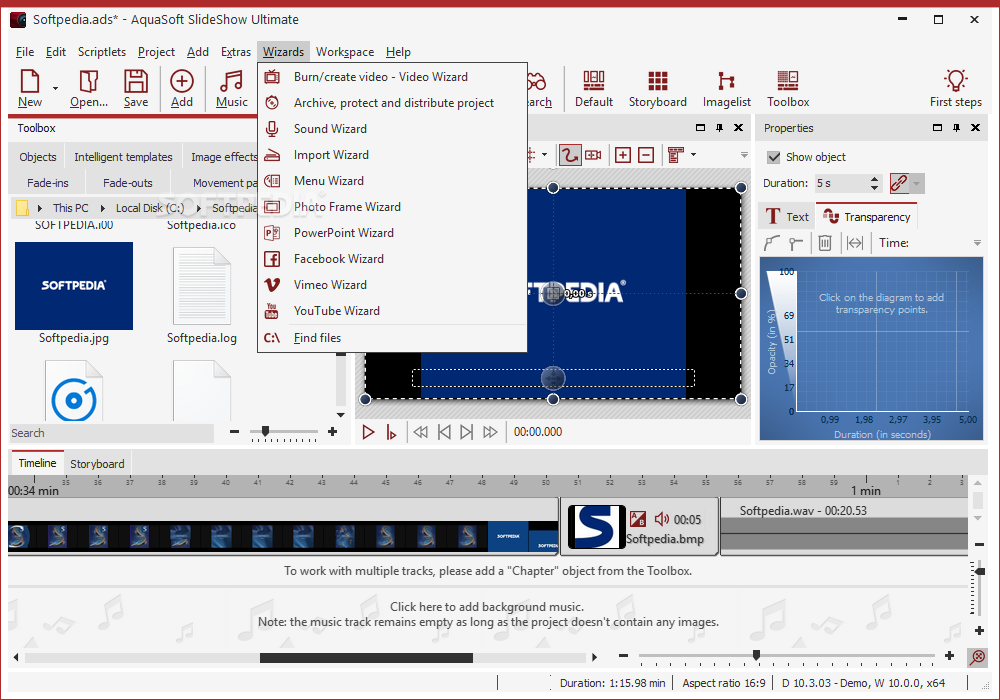
Task: Click the Duration spinner arrows
Action: click(874, 184)
